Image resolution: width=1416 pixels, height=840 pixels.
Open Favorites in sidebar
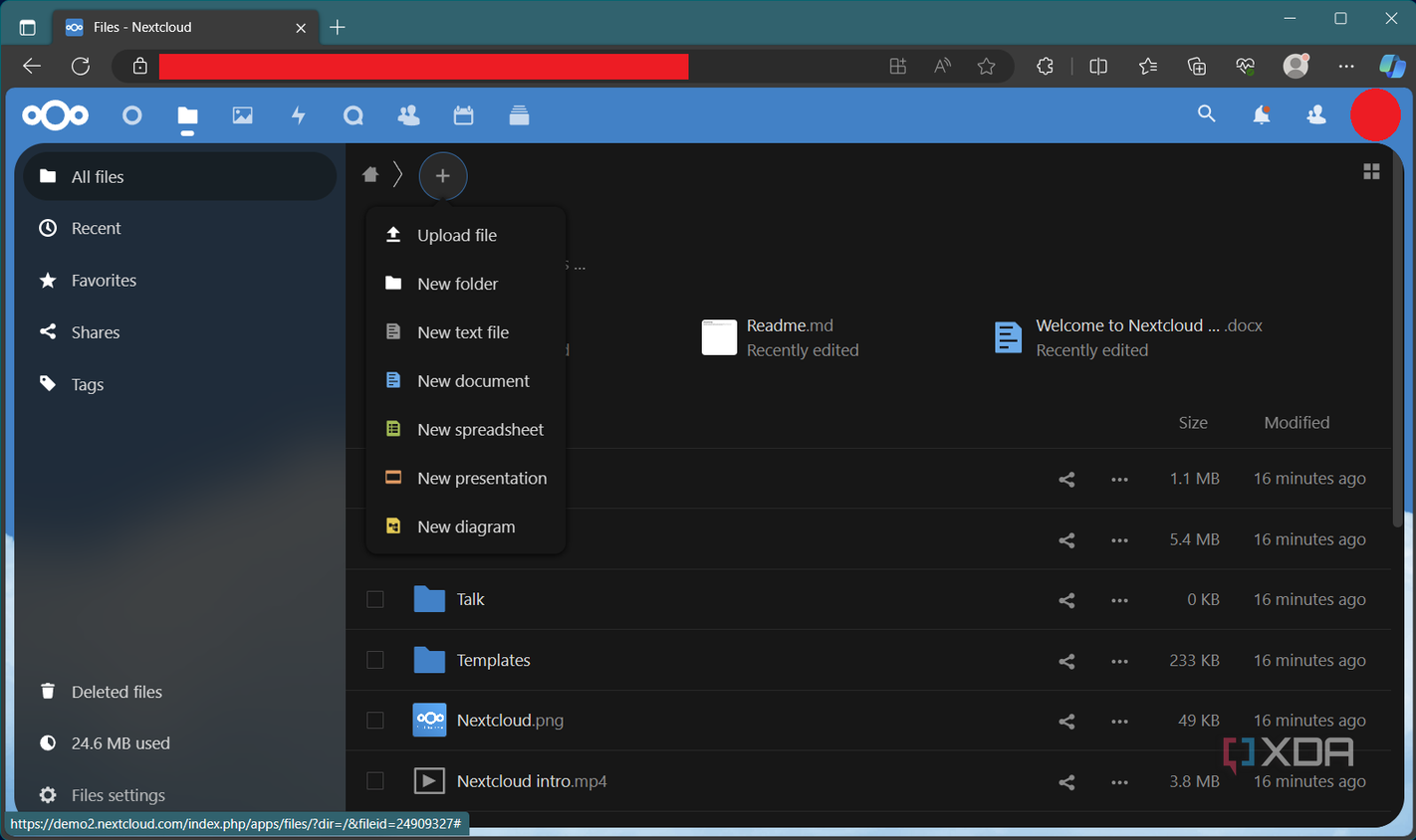(x=179, y=280)
